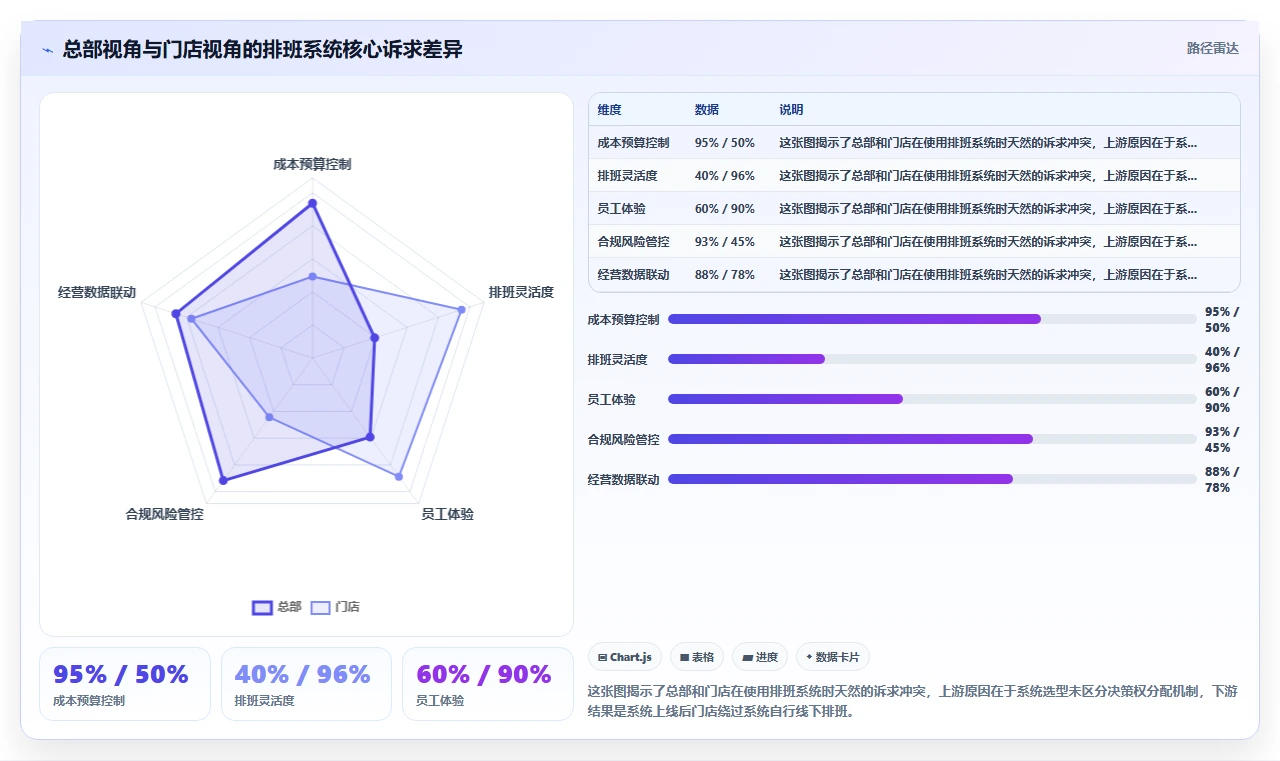Toggle the 门店 legend swatch
The height and width of the screenshot is (761, 1280).
320,607
